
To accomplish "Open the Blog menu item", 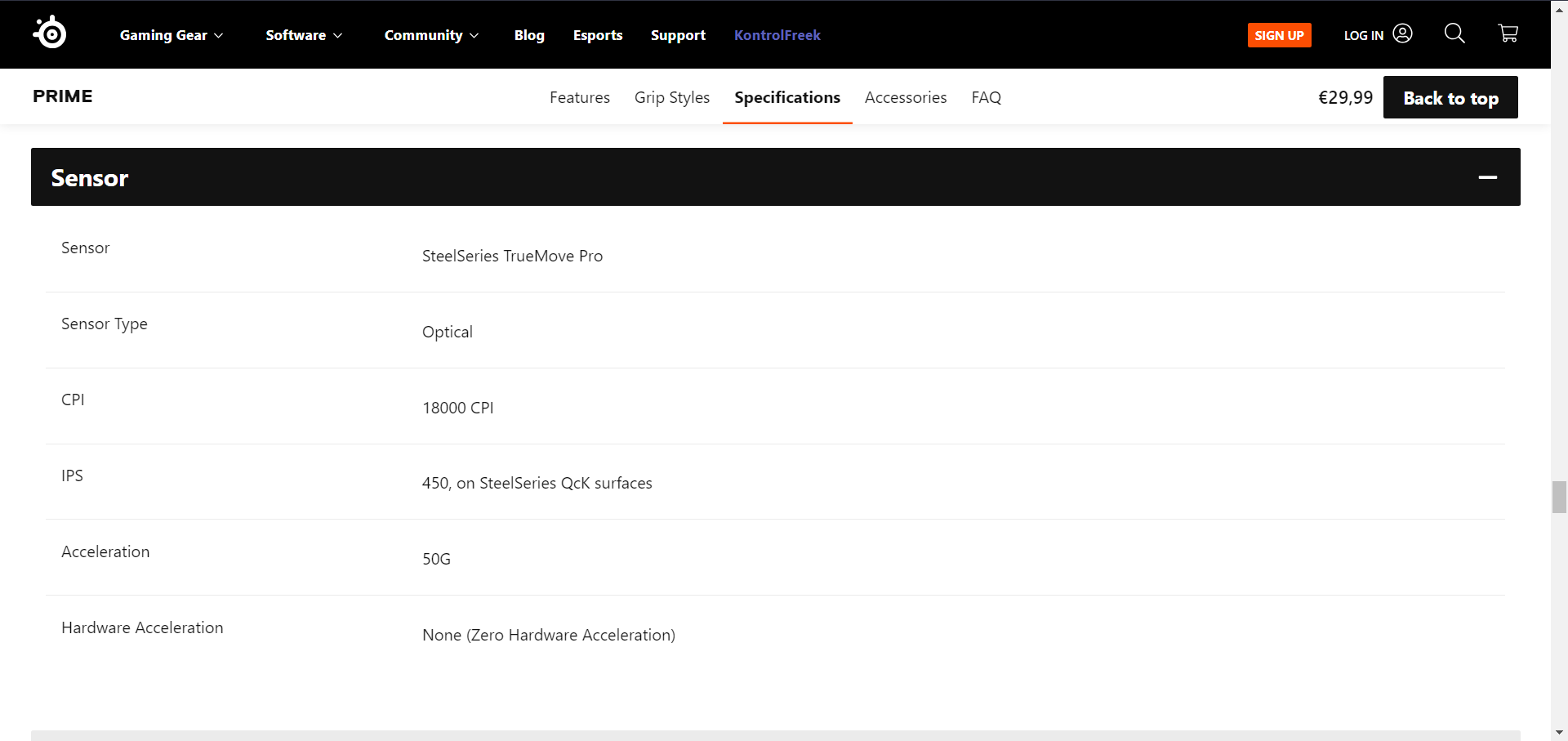I will click(x=529, y=35).
